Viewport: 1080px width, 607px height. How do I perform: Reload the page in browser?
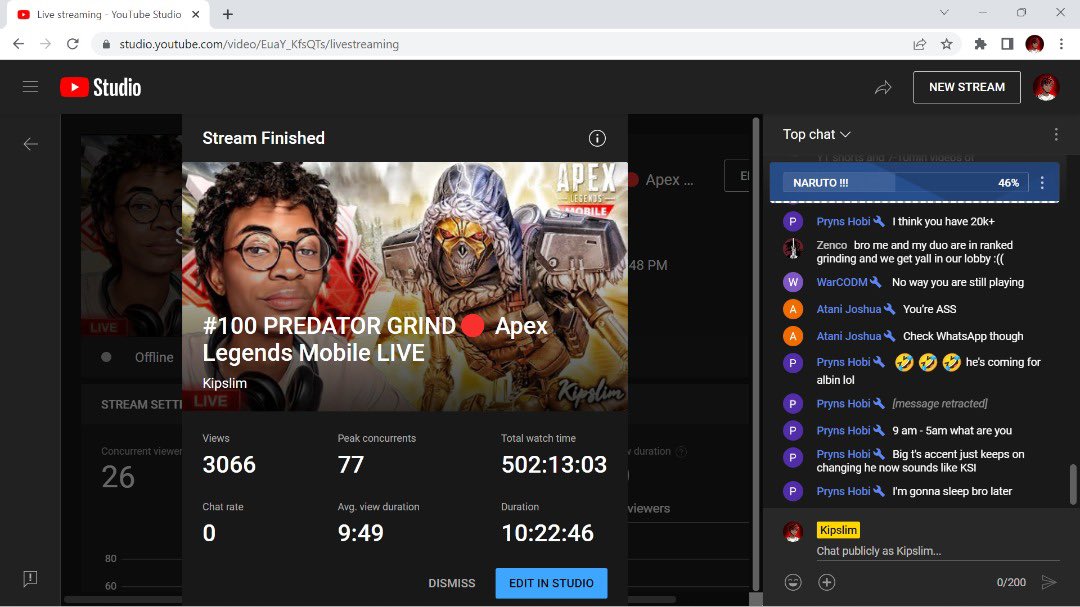click(72, 44)
